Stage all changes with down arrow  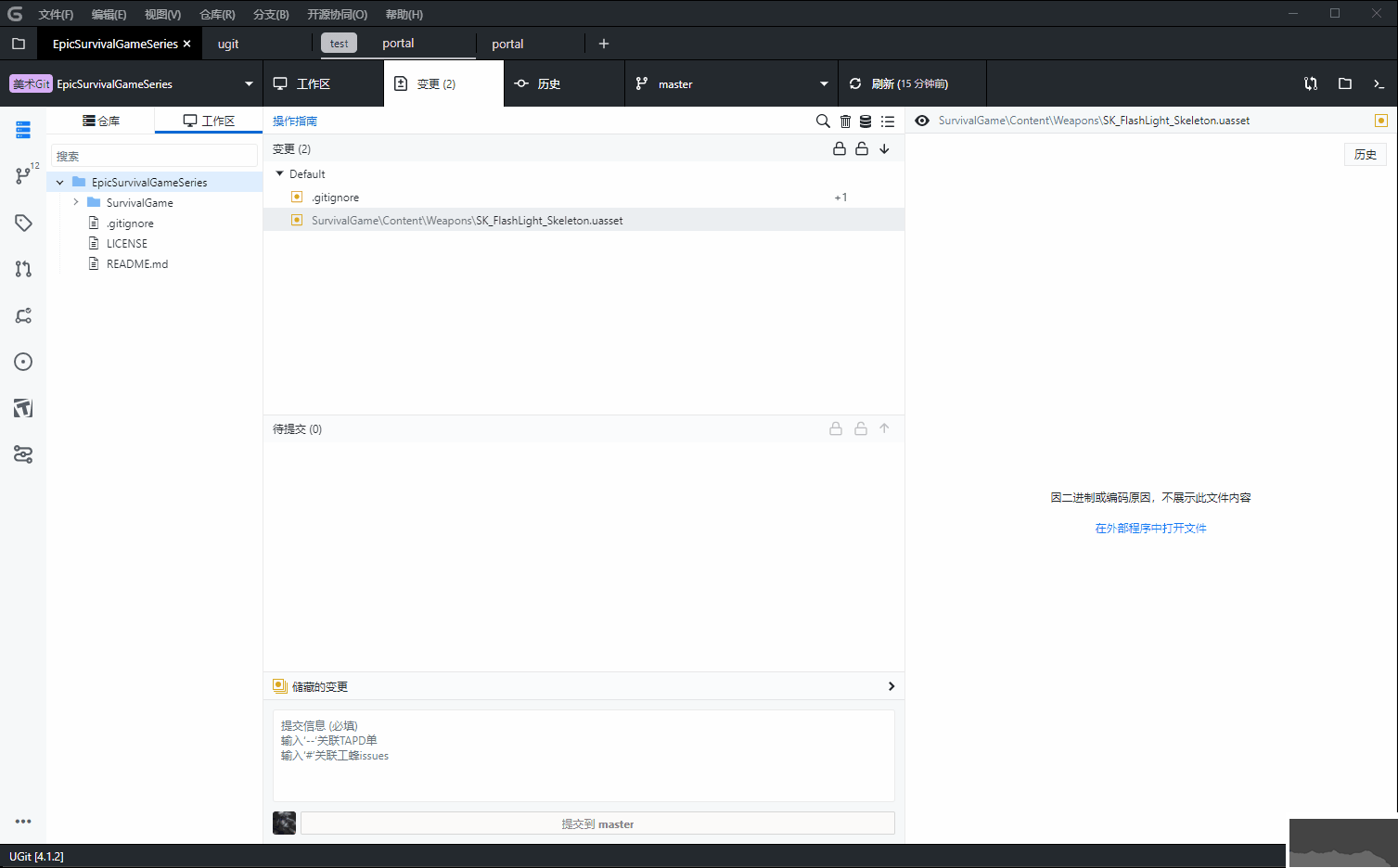tap(885, 148)
